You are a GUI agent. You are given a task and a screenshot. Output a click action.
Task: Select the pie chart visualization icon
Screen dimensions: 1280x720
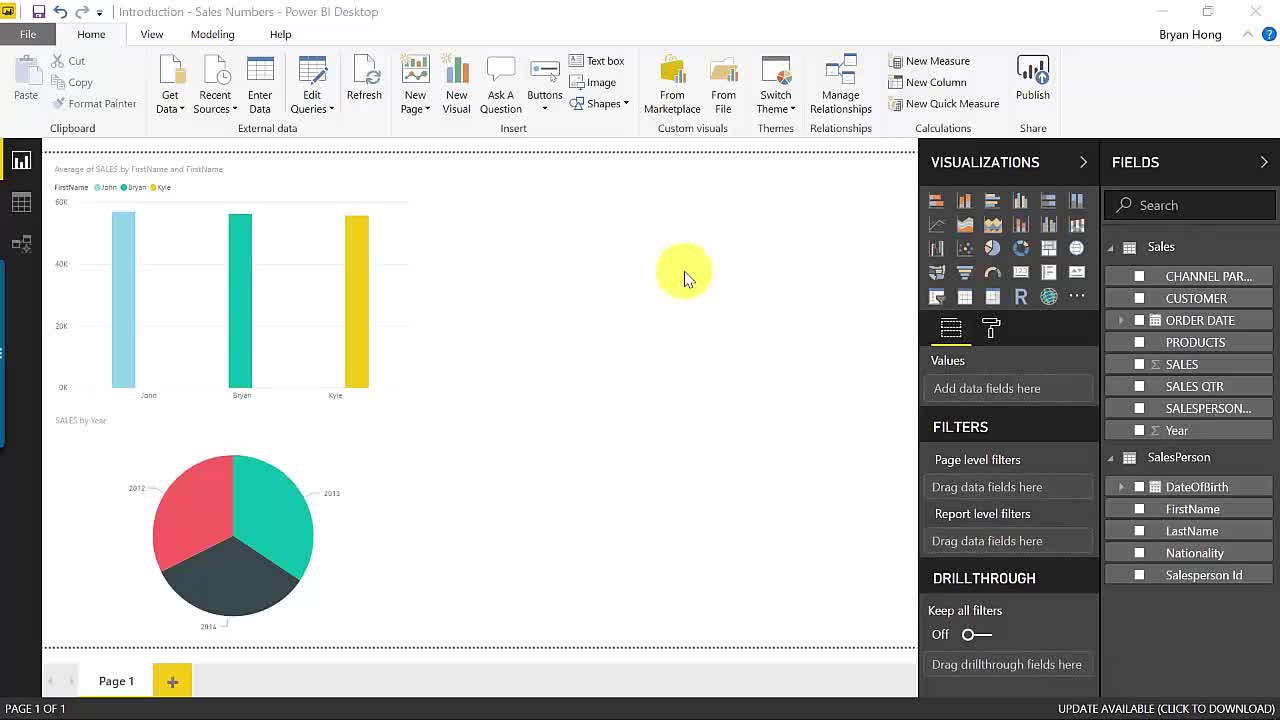pos(992,248)
